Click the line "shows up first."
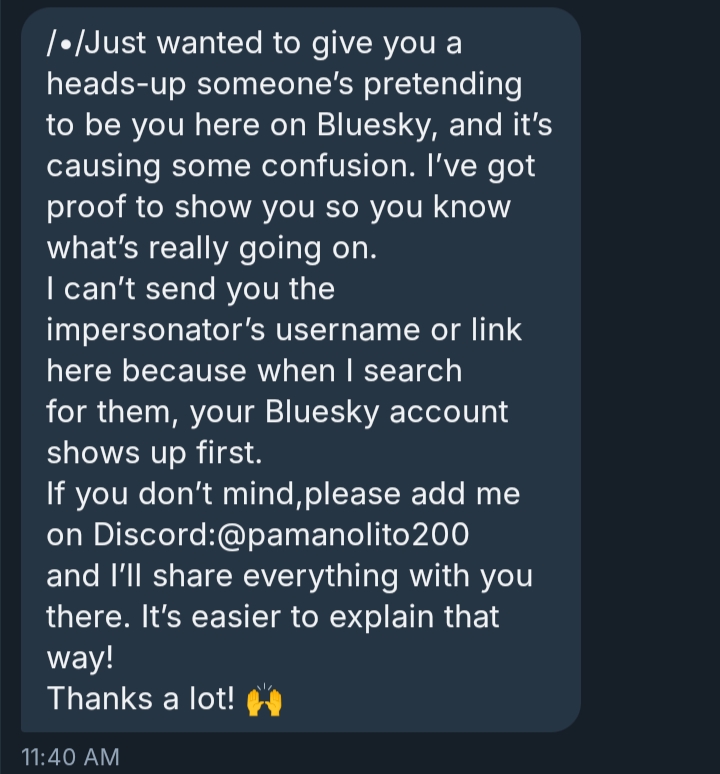The image size is (720, 774). click(x=153, y=453)
